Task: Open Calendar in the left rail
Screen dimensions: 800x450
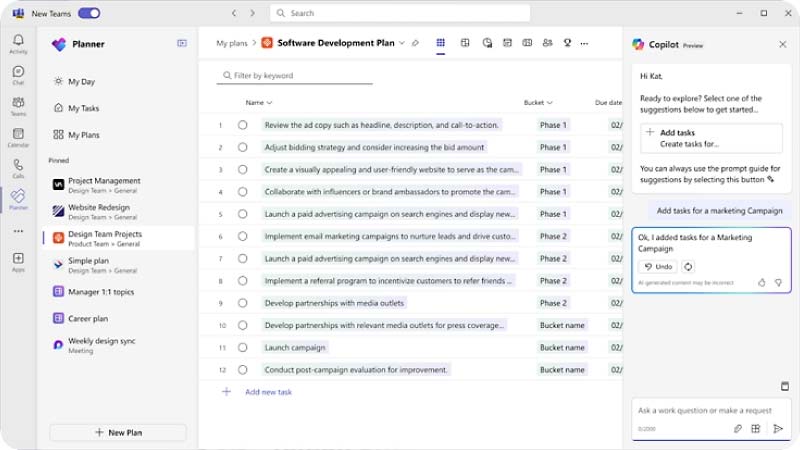Action: click(18, 138)
